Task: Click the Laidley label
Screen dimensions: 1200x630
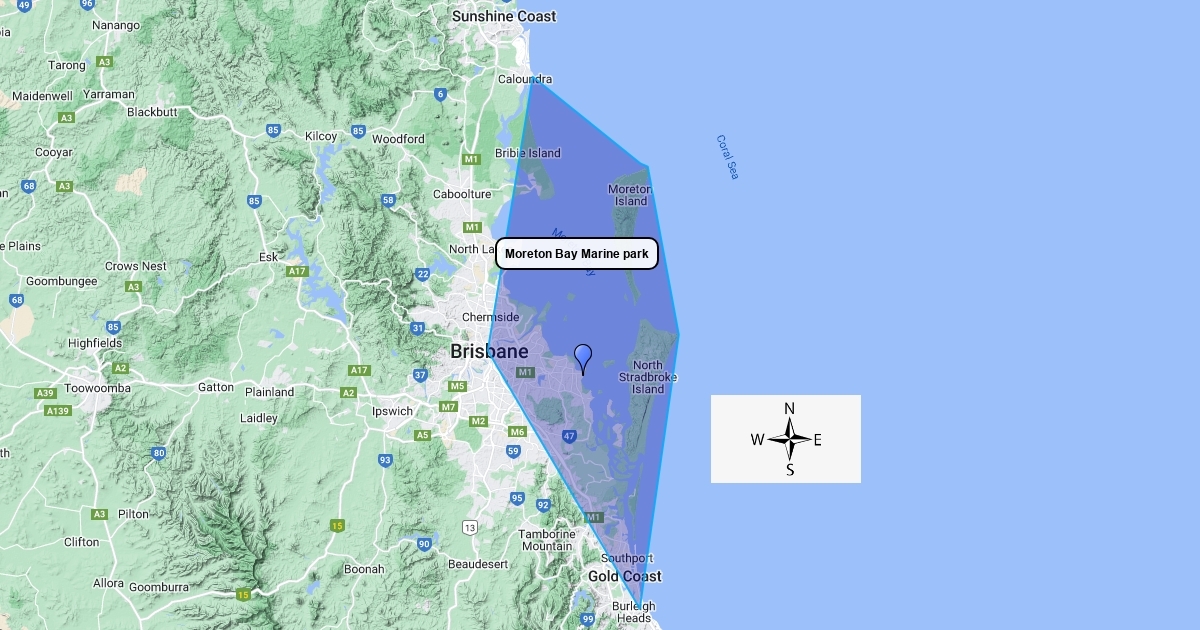Action: [x=259, y=418]
